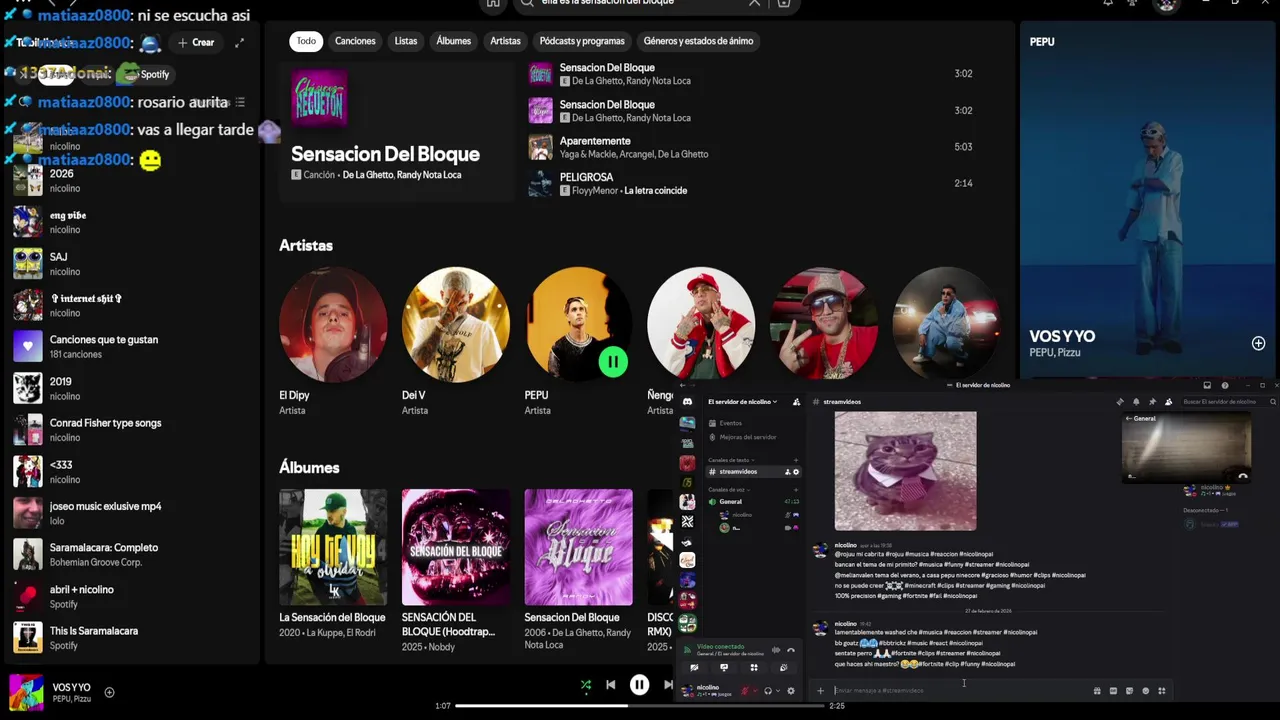The width and height of the screenshot is (1280, 720).
Task: Join General voice channel in Discord
Action: coord(754,501)
